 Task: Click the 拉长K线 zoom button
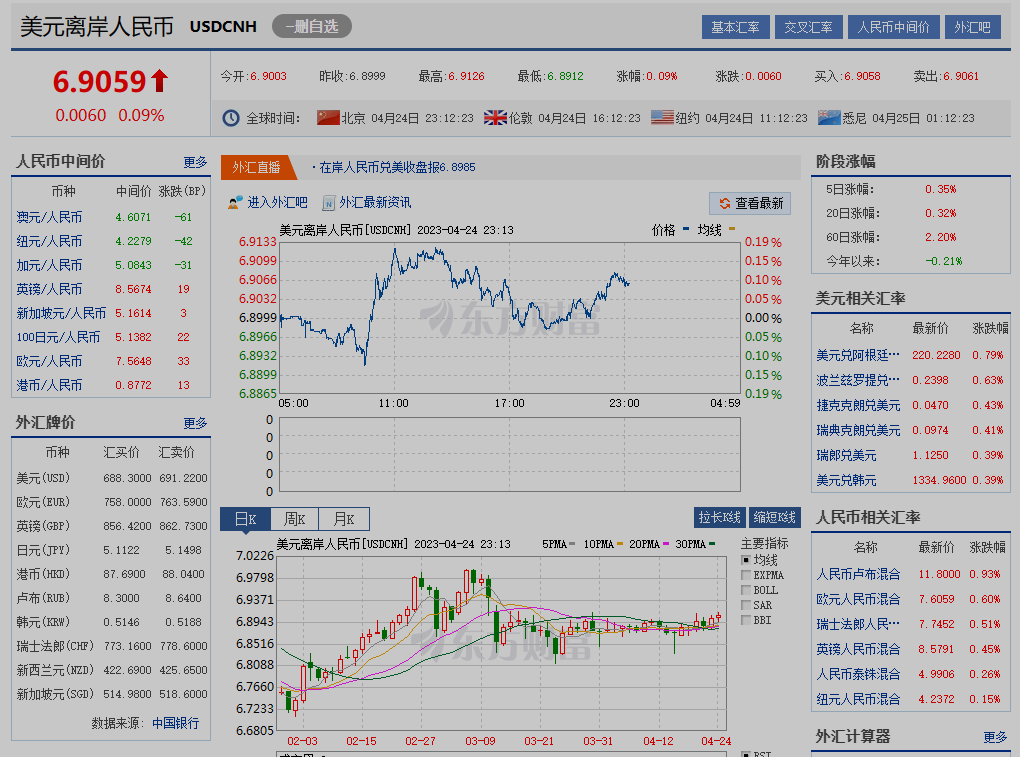719,517
